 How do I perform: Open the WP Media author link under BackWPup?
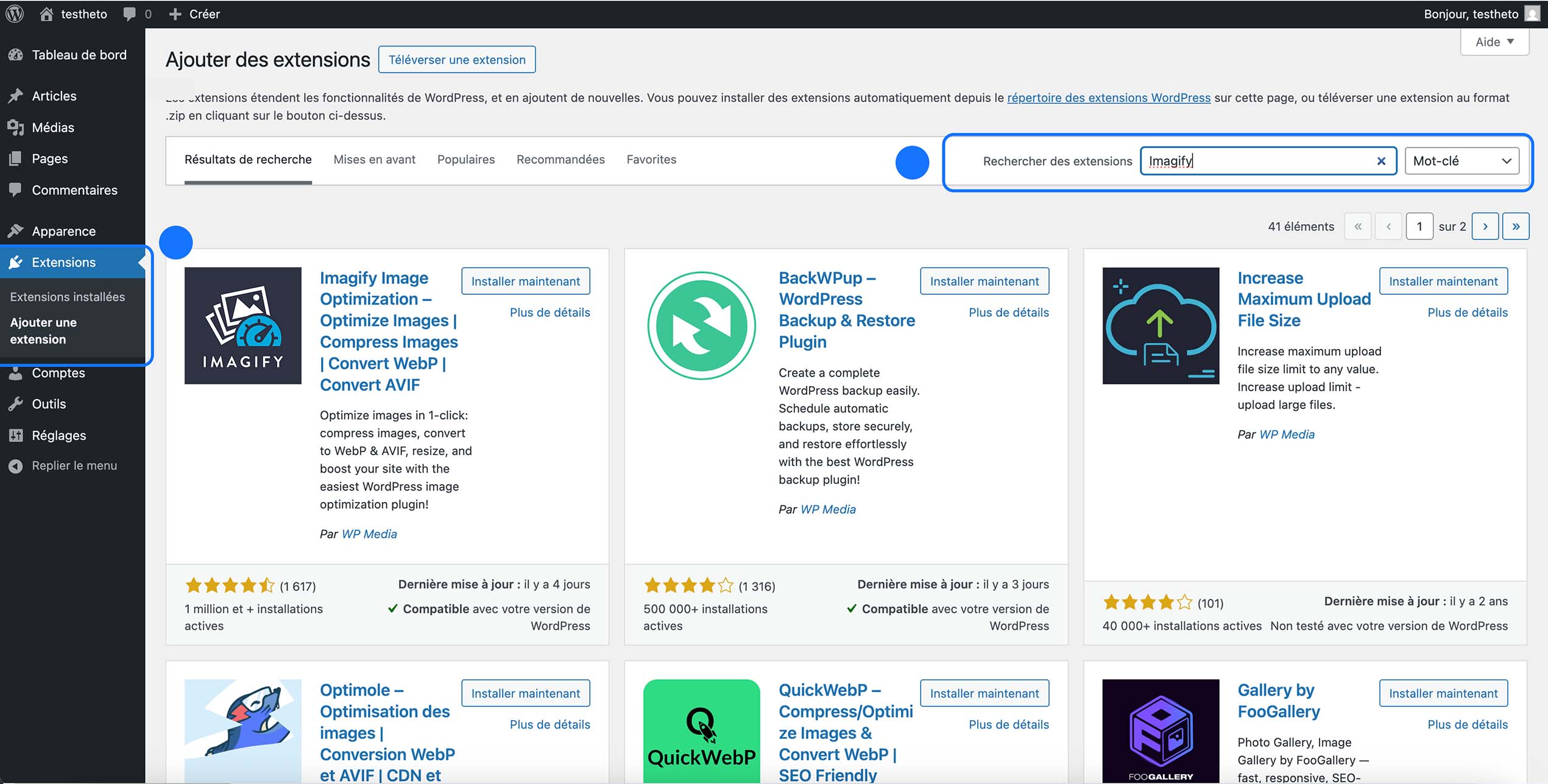pos(828,509)
